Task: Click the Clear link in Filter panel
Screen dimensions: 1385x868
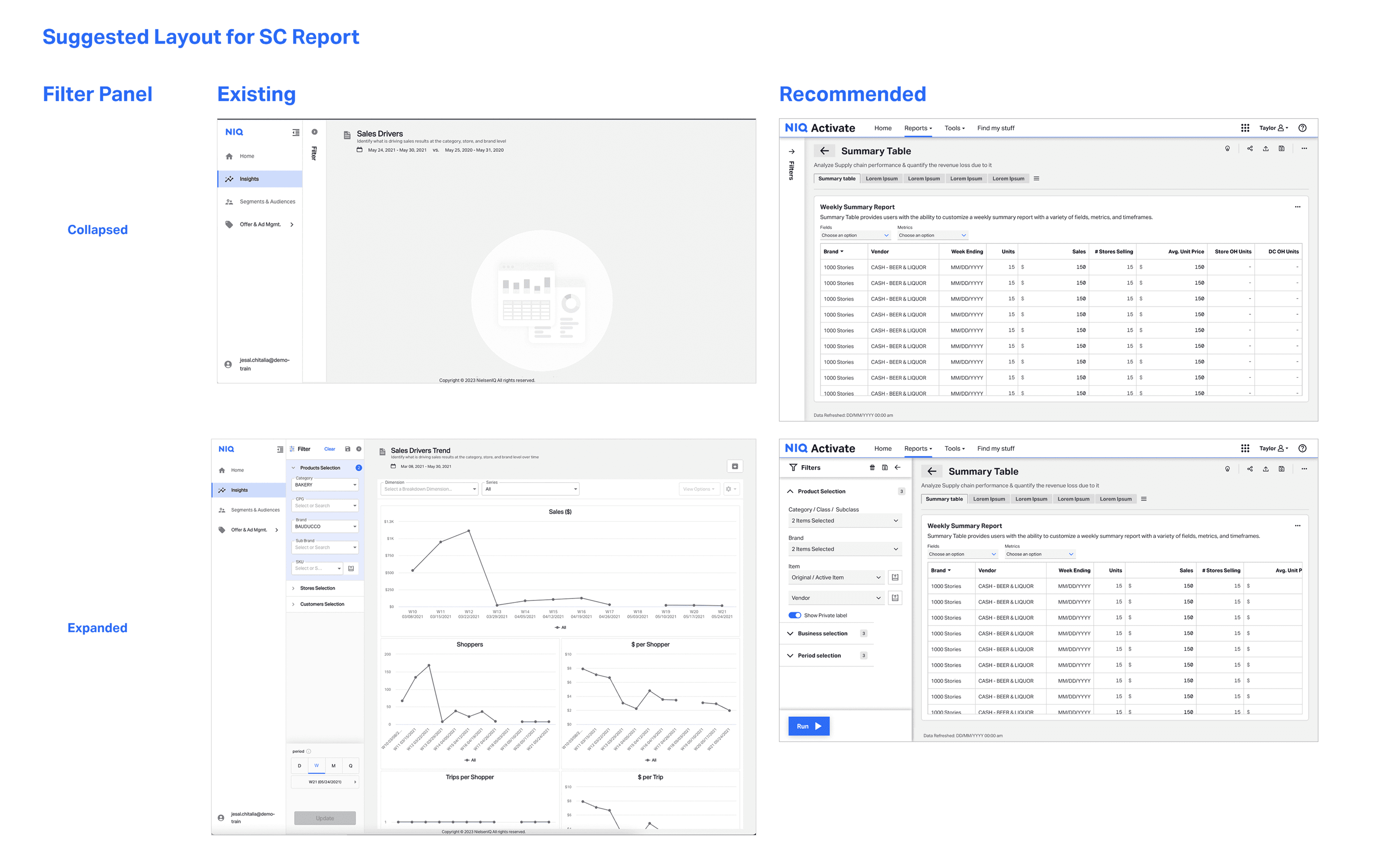Action: [x=330, y=449]
